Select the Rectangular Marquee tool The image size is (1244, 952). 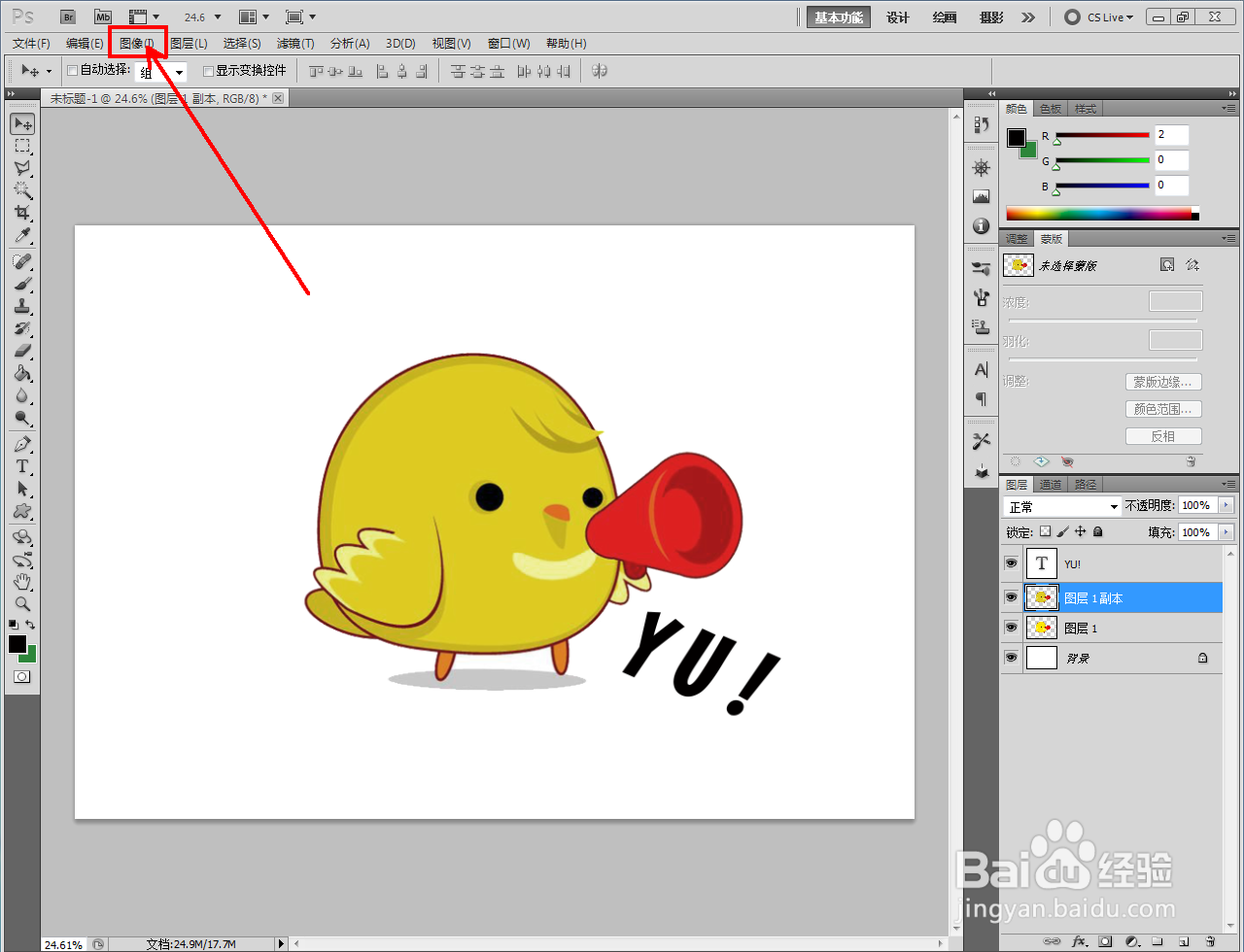(x=22, y=146)
